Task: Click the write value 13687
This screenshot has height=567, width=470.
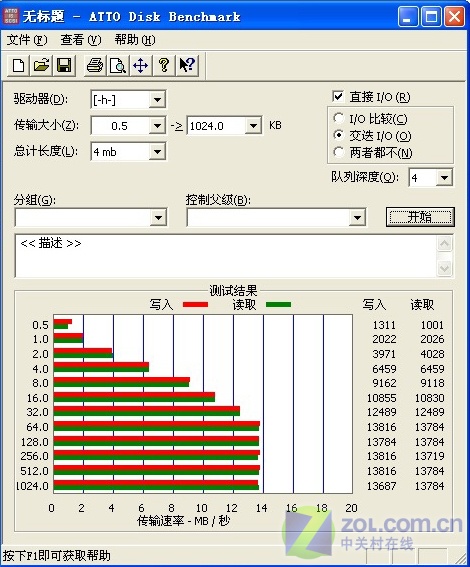Action: click(x=381, y=486)
